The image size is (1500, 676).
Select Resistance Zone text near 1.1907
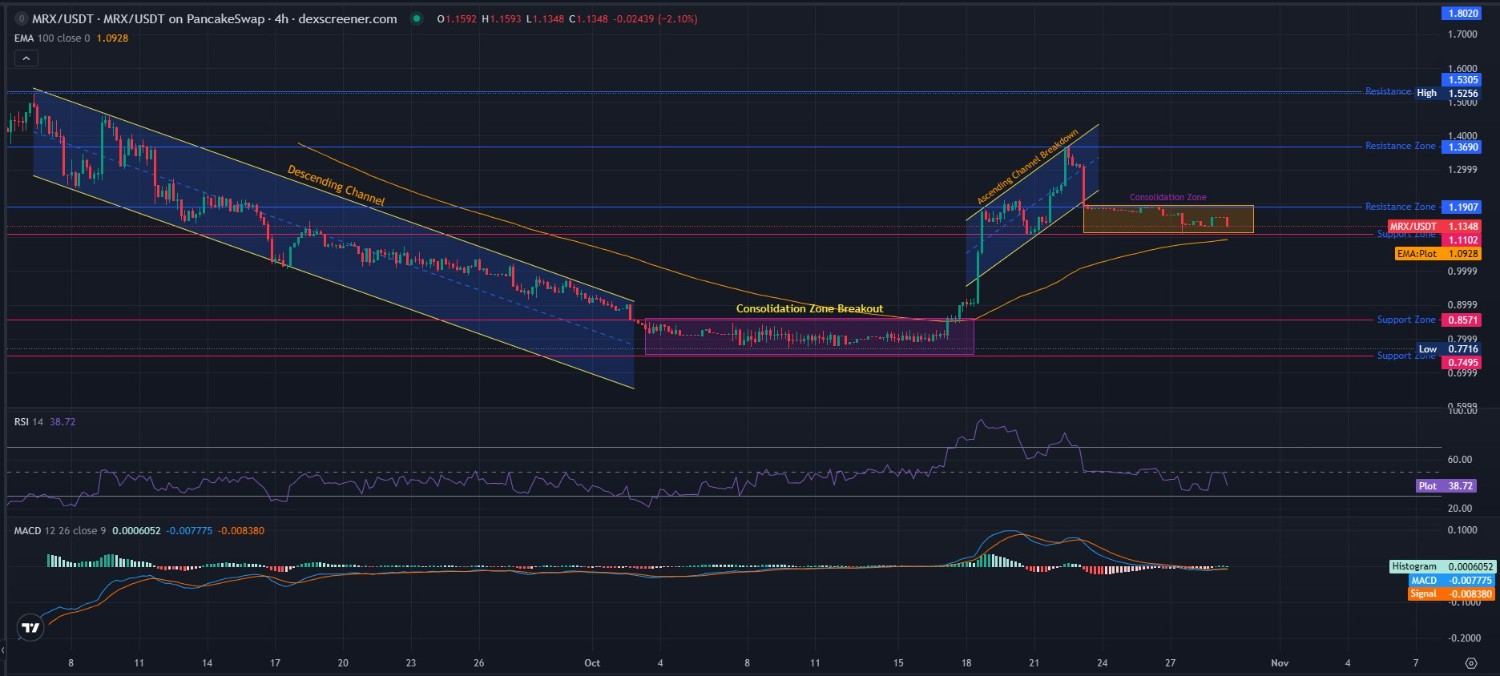1400,207
